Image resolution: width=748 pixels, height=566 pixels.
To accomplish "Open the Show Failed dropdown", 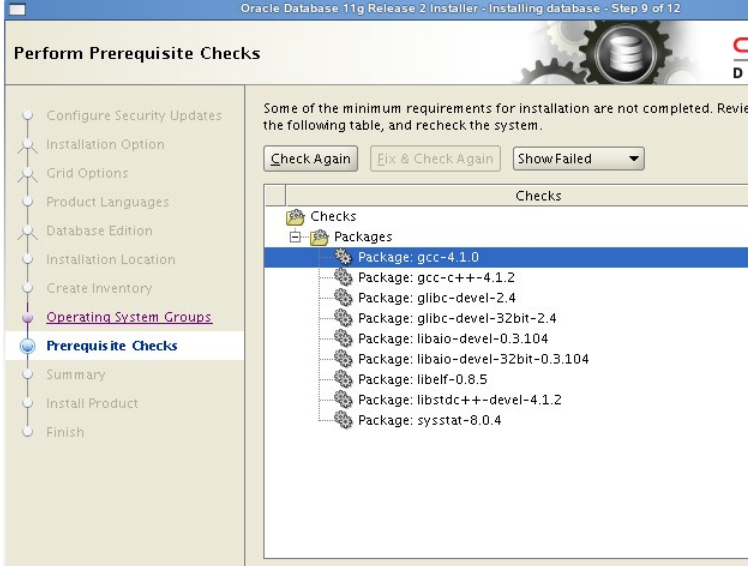I will (578, 158).
